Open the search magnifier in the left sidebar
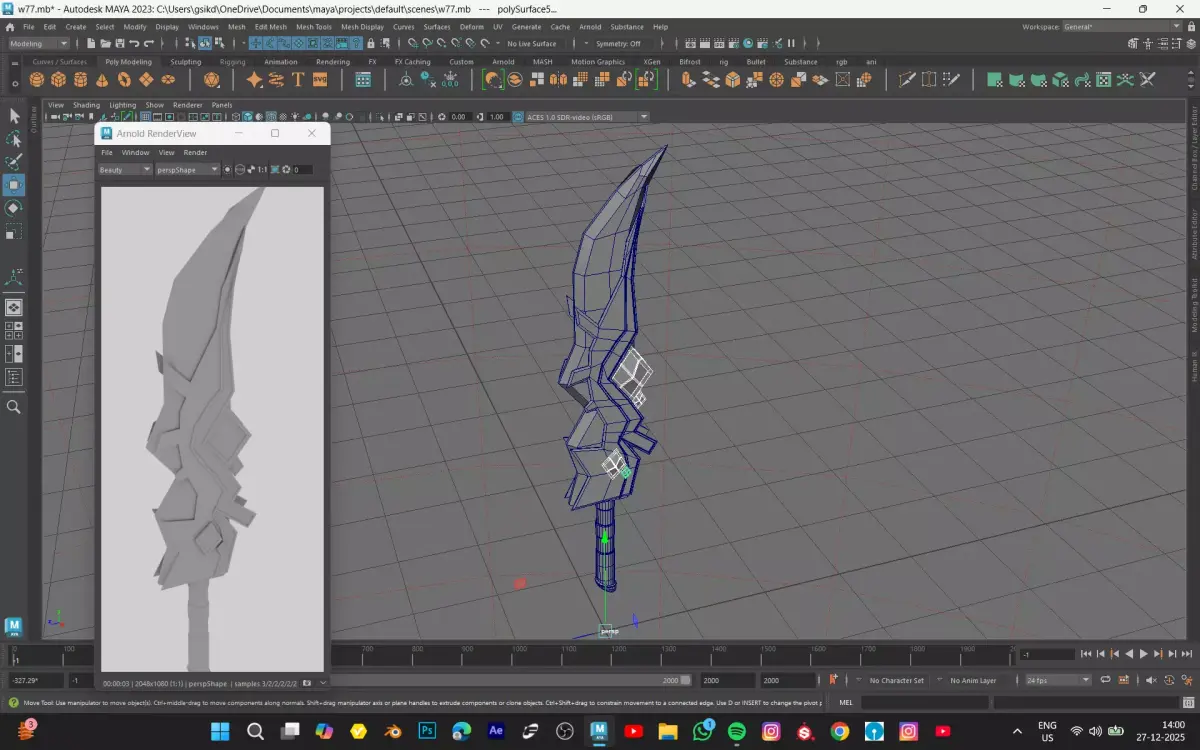This screenshot has width=1200, height=750. point(14,407)
